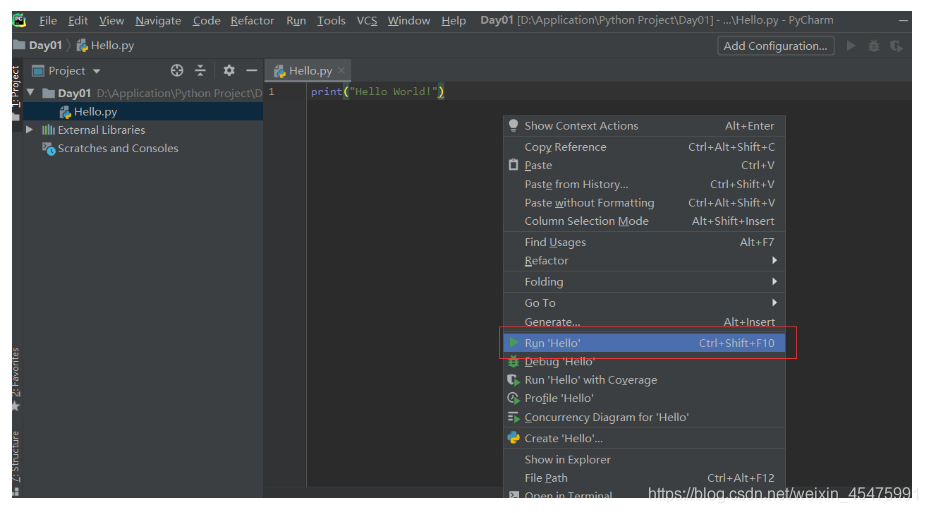Click Day01 text in navigation breadcrumb
The width and height of the screenshot is (928, 513).
point(46,45)
